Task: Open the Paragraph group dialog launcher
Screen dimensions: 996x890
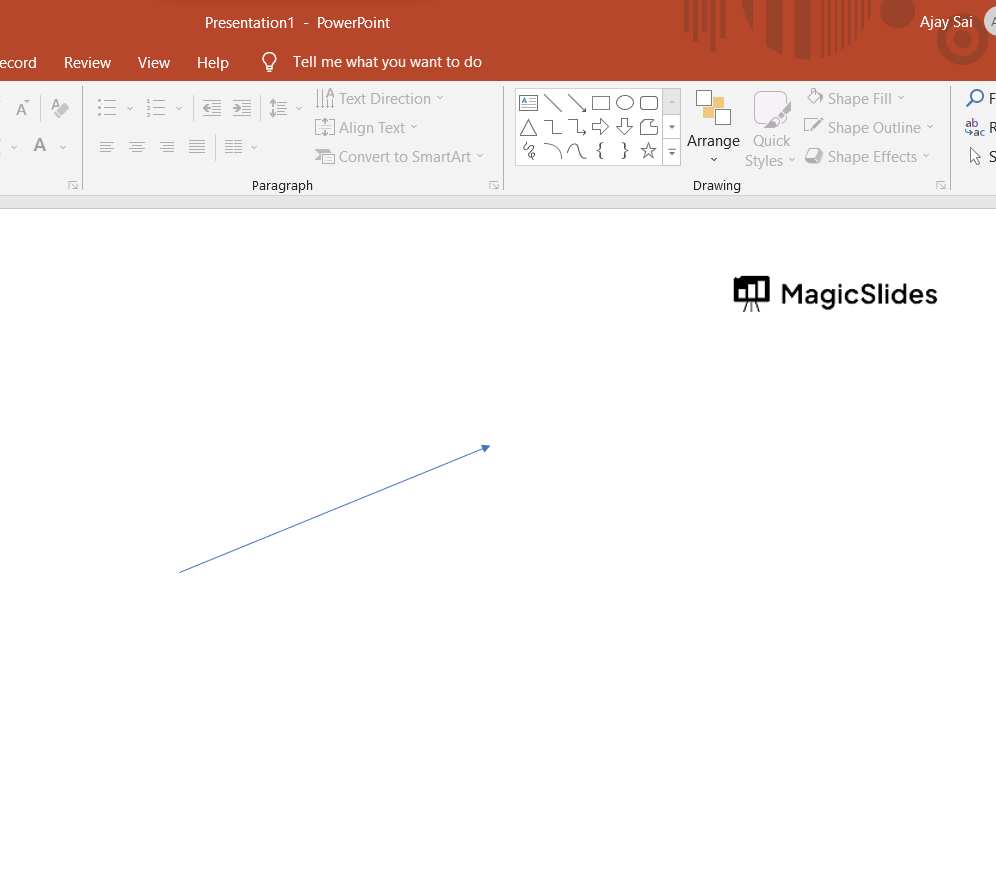Action: point(493,185)
